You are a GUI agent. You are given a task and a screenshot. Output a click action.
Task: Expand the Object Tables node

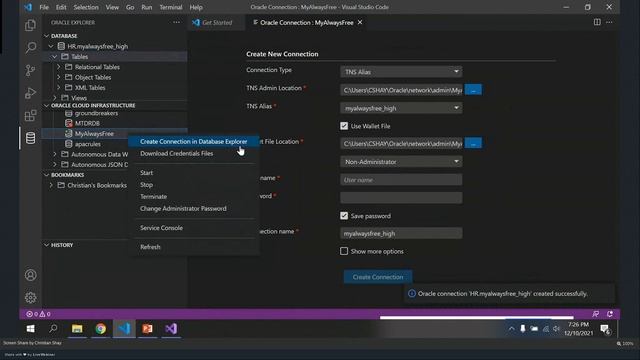58,77
